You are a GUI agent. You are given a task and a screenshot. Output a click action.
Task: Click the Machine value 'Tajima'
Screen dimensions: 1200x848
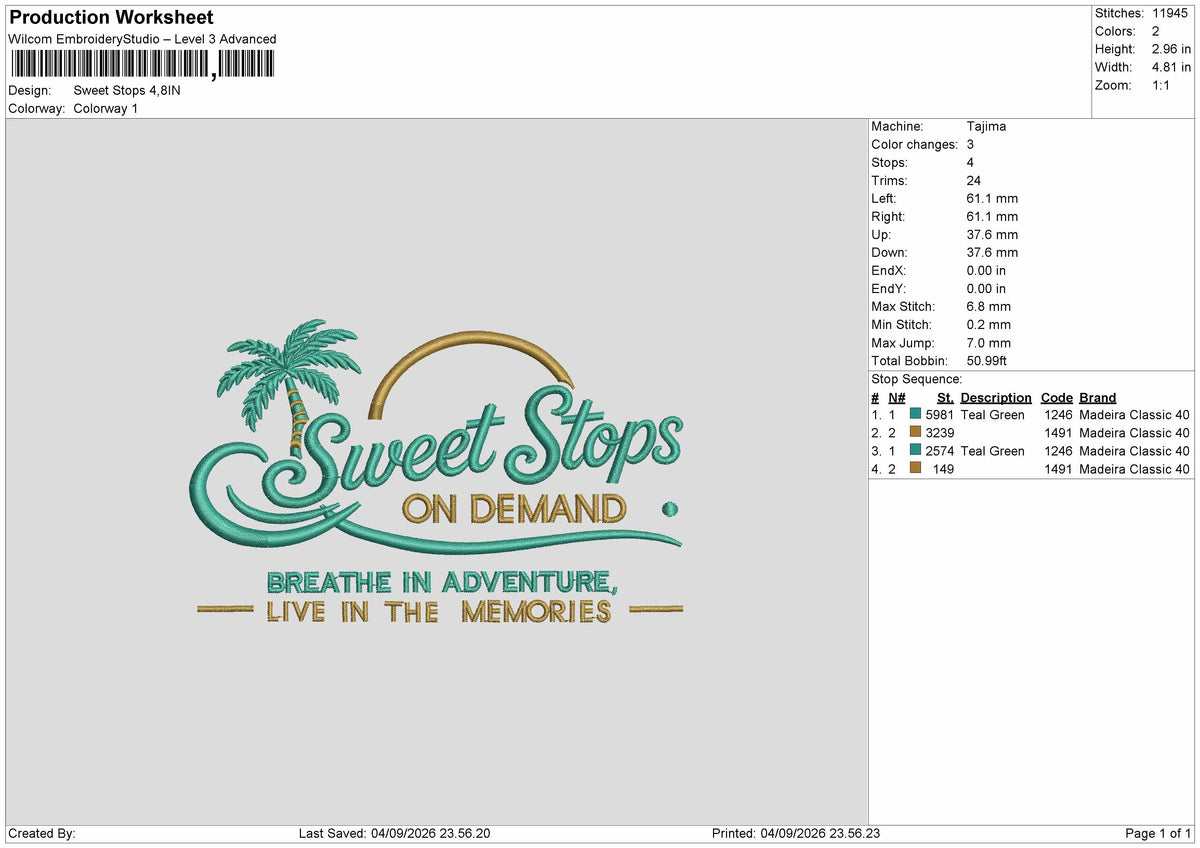(987, 126)
